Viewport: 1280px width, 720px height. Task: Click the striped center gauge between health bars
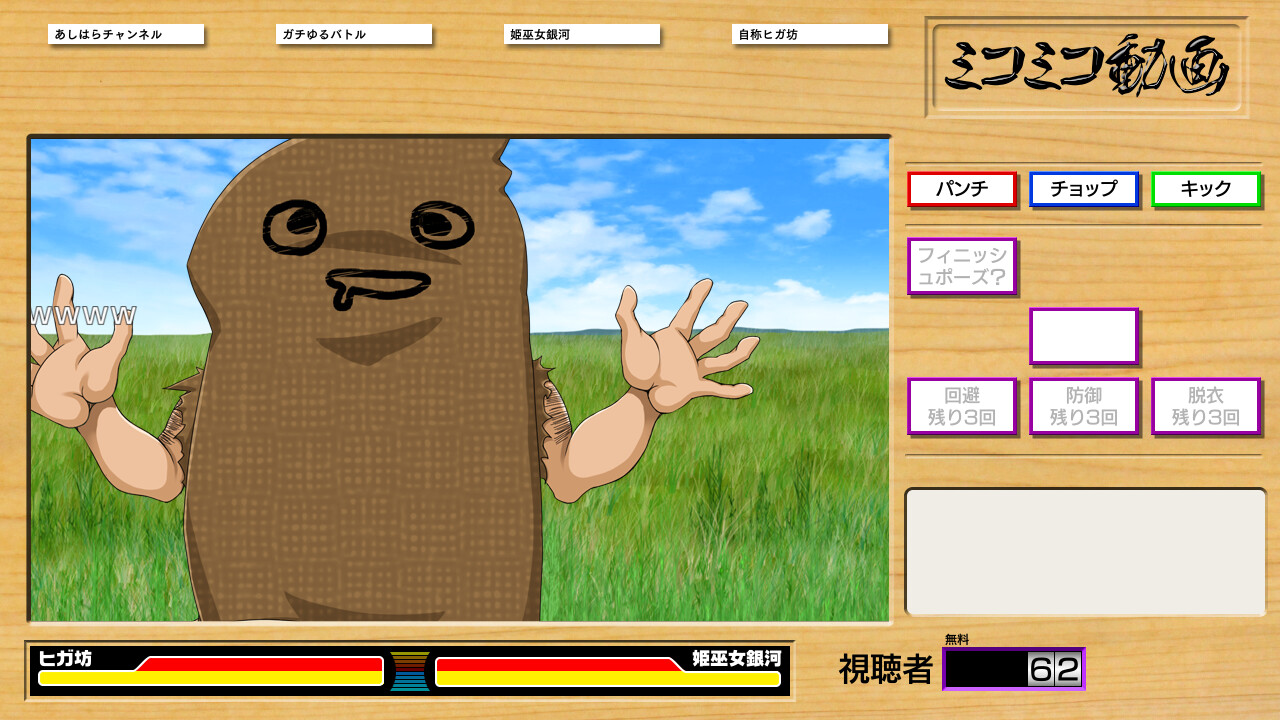410,671
